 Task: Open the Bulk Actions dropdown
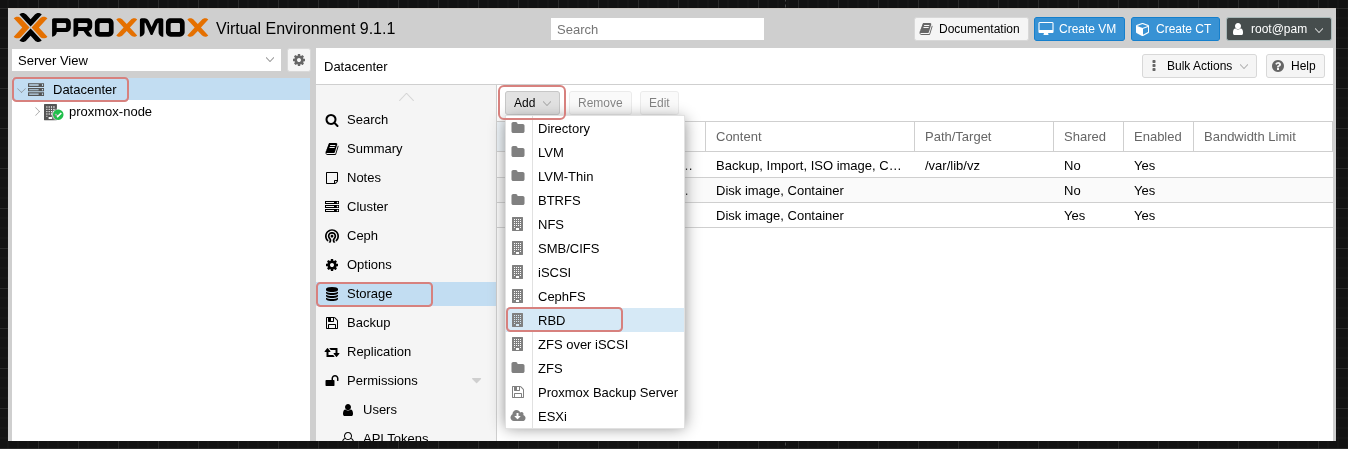(1199, 66)
